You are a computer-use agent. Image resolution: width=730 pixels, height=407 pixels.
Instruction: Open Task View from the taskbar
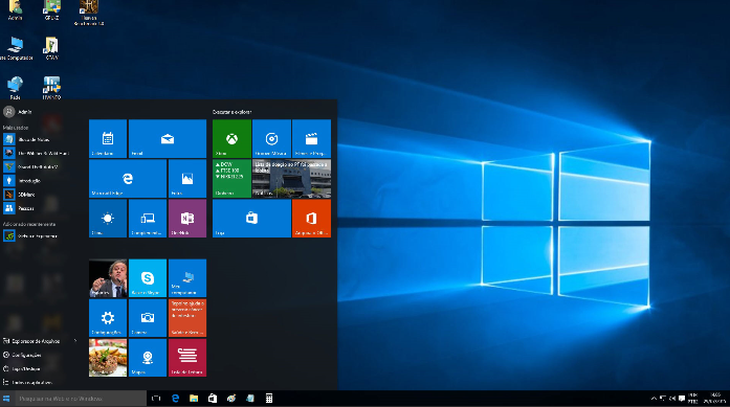(156, 399)
